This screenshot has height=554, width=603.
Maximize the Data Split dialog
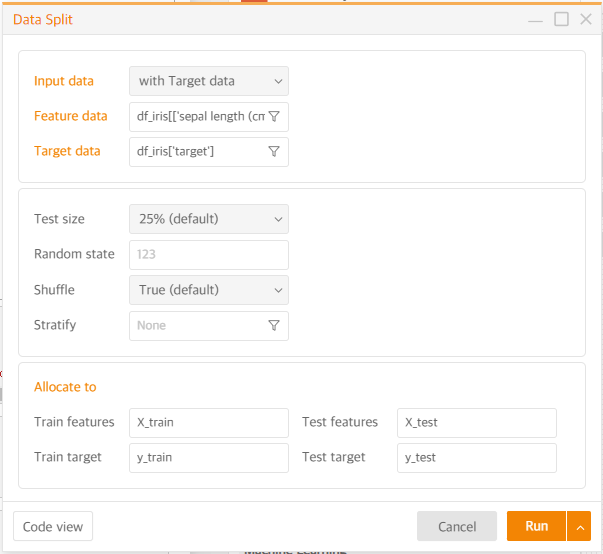tap(561, 19)
